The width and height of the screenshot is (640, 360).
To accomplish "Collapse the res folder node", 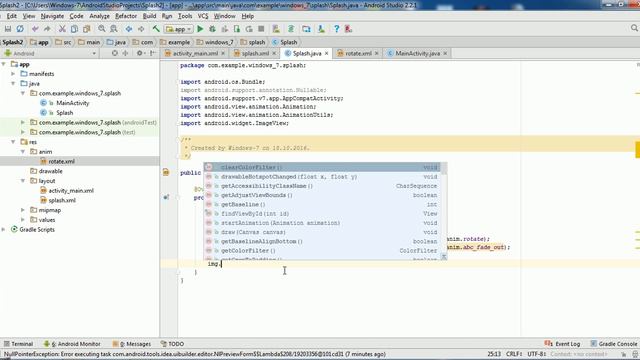I will click(x=13, y=142).
